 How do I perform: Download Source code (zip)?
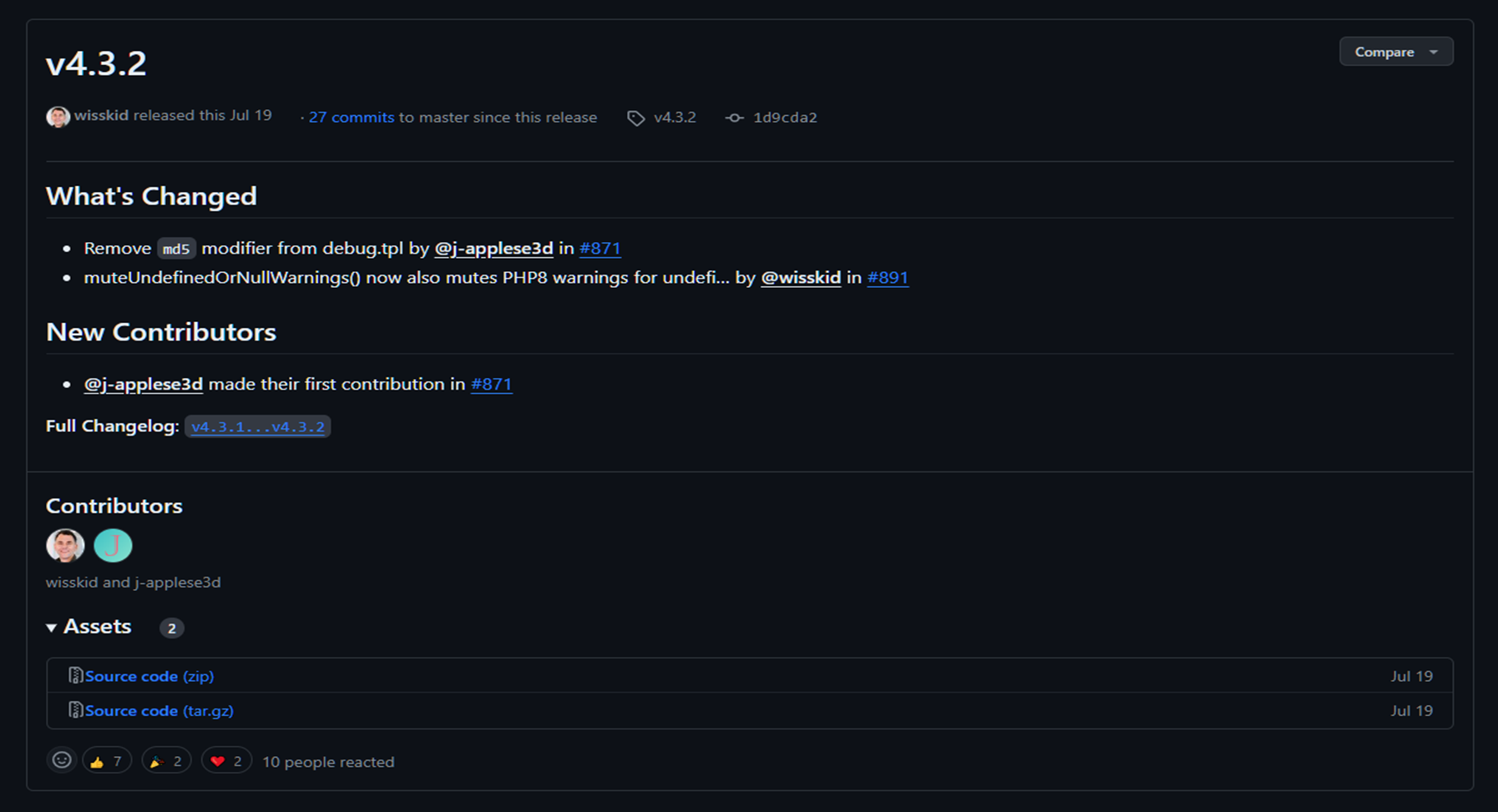pos(149,676)
